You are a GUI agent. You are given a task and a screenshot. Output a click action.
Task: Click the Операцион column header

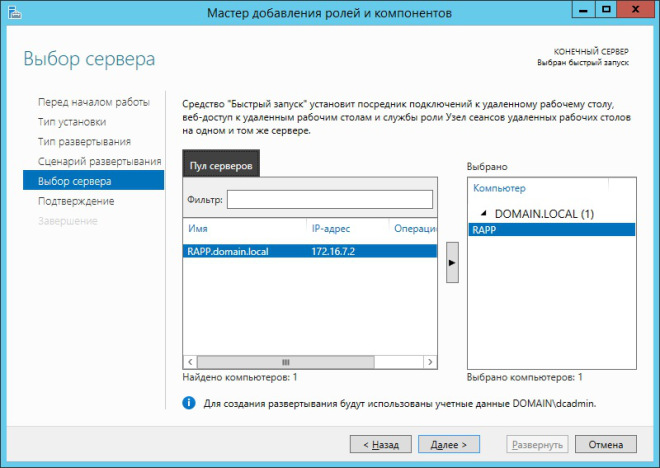pos(415,229)
